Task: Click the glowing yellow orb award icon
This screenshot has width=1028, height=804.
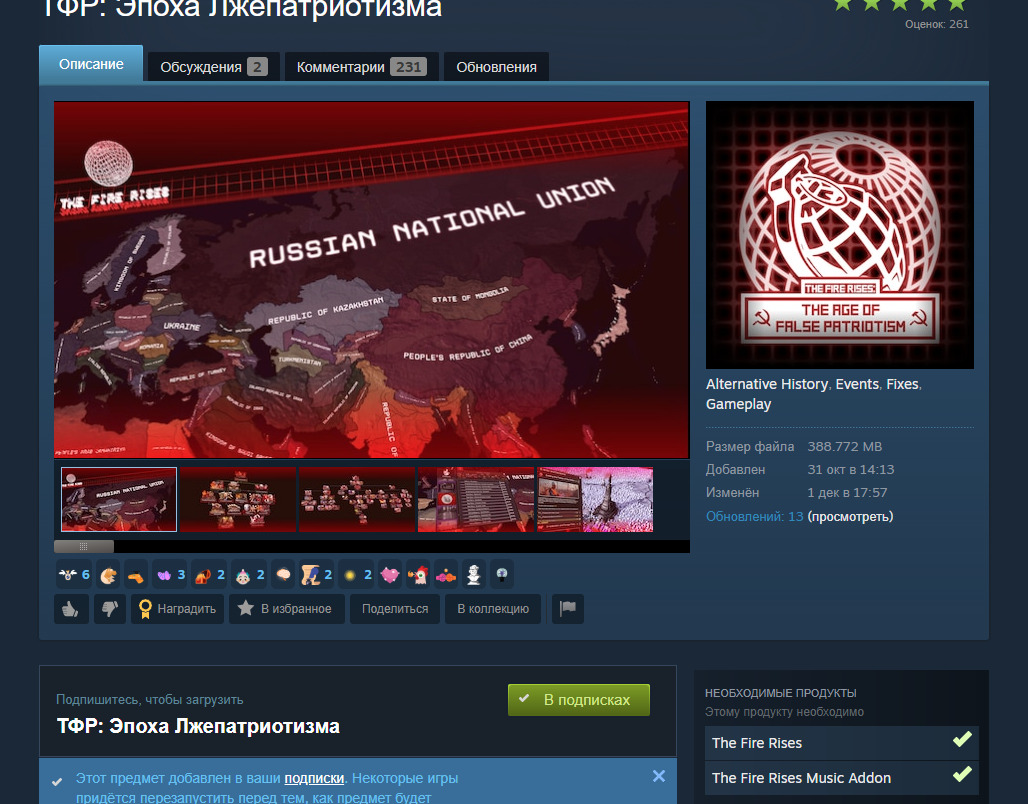Action: (357, 575)
